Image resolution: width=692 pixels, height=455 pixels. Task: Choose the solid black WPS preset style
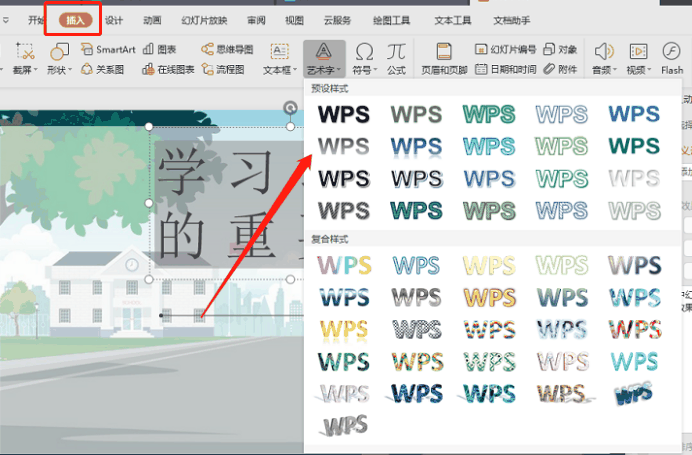(344, 114)
